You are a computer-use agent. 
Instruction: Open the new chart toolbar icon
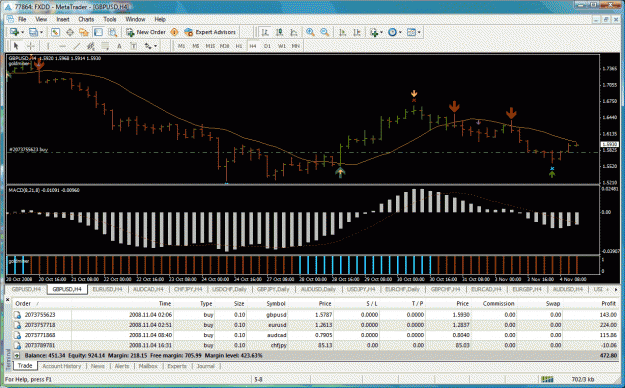(14, 32)
